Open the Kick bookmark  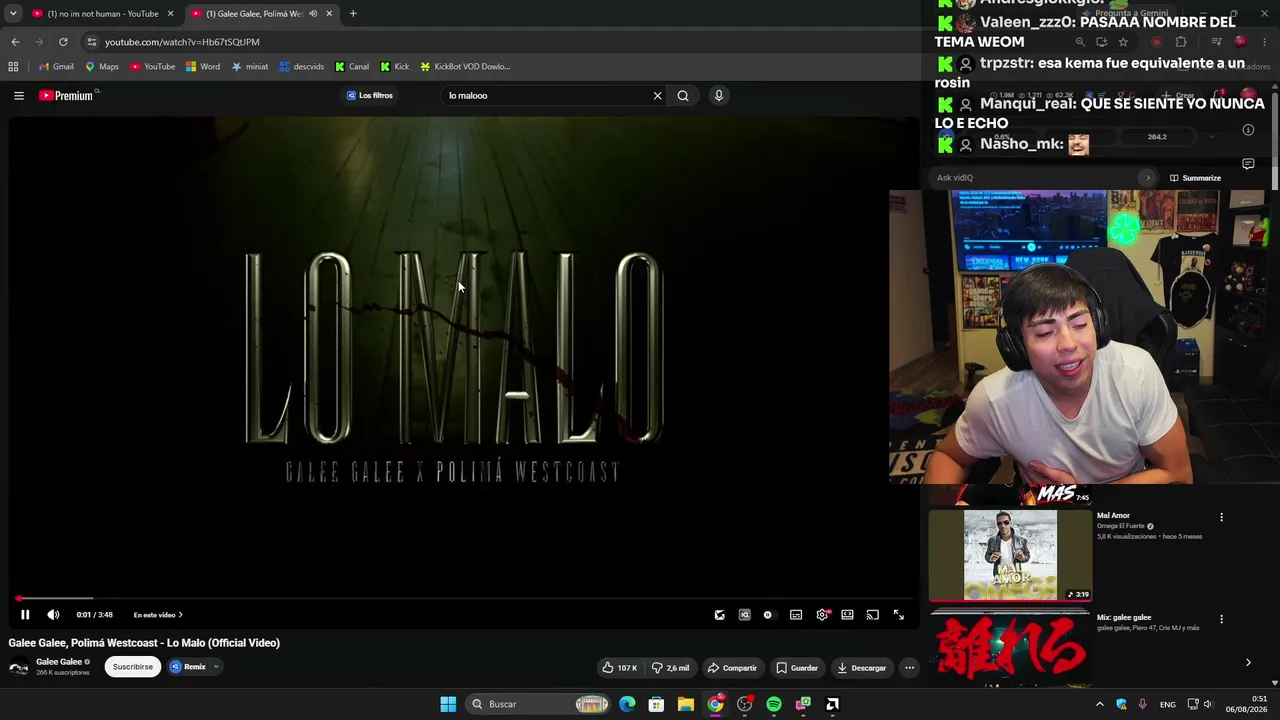395,67
